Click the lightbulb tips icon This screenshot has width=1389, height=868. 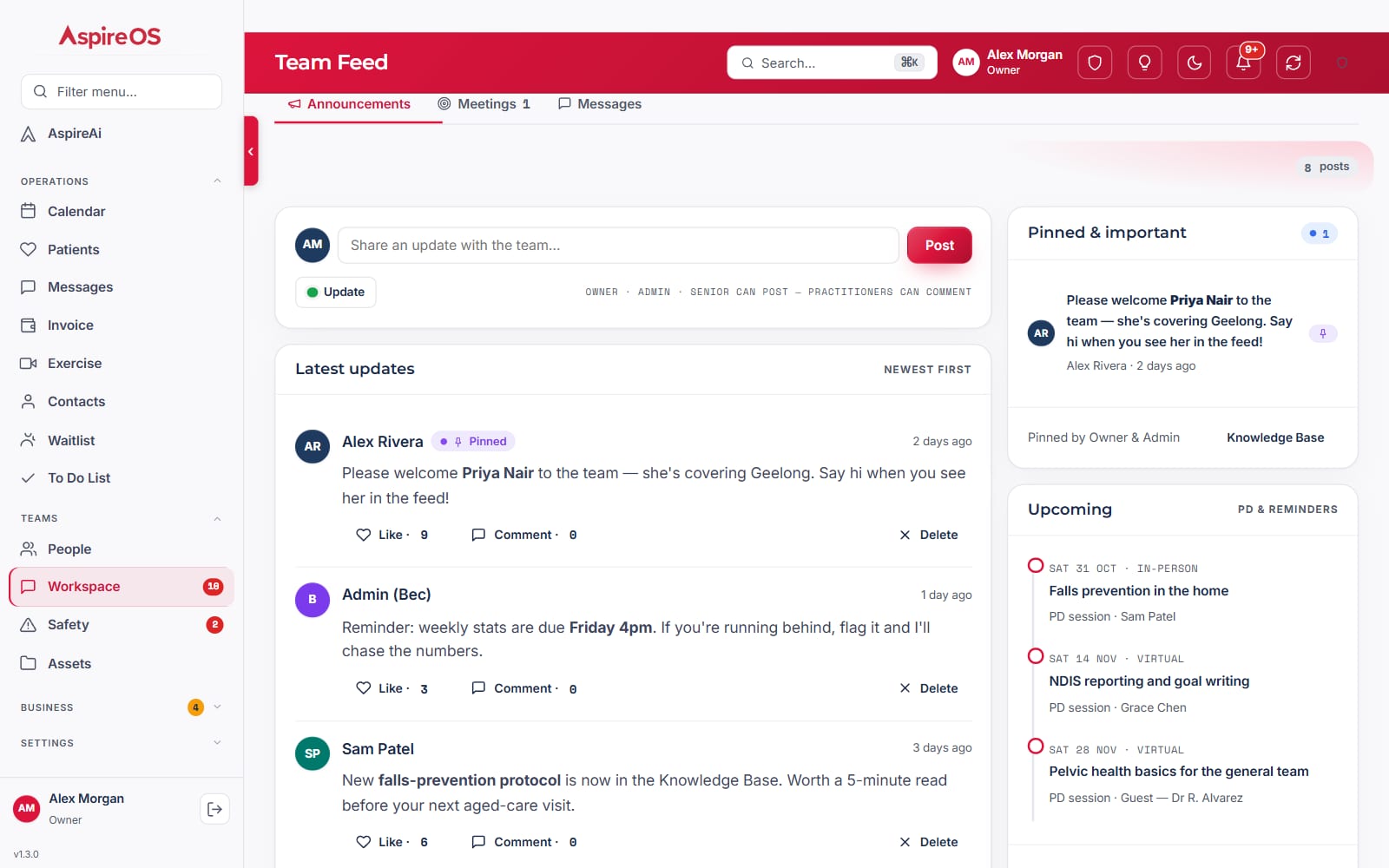[1144, 62]
